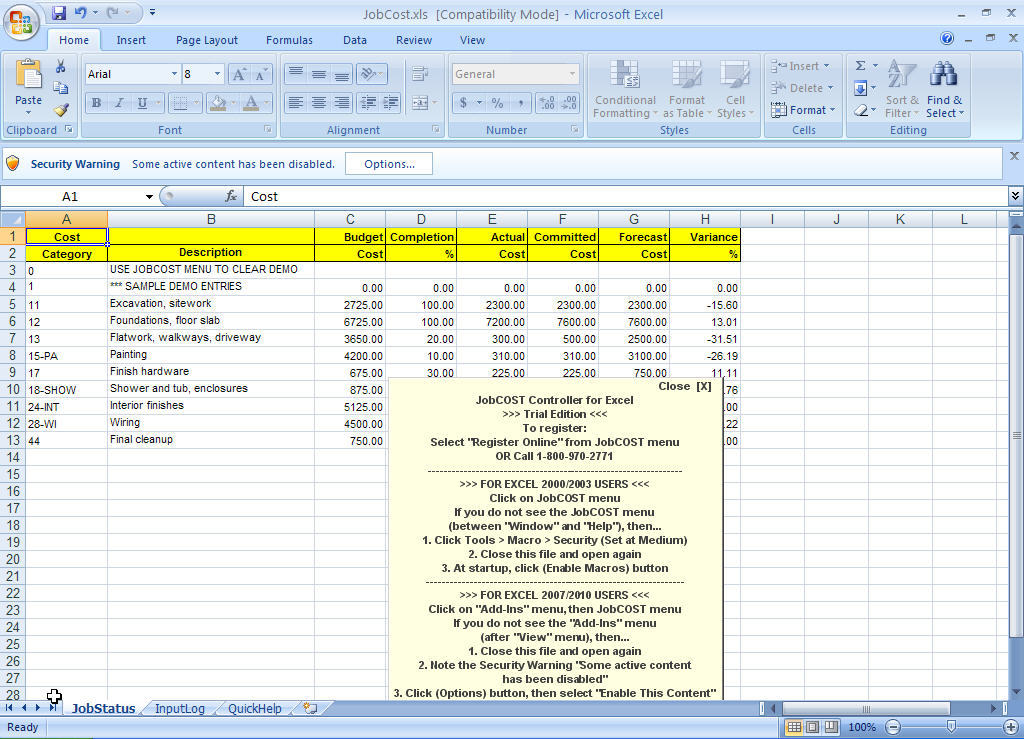Expand Format as Table gallery
1024x739 pixels.
click(x=686, y=89)
